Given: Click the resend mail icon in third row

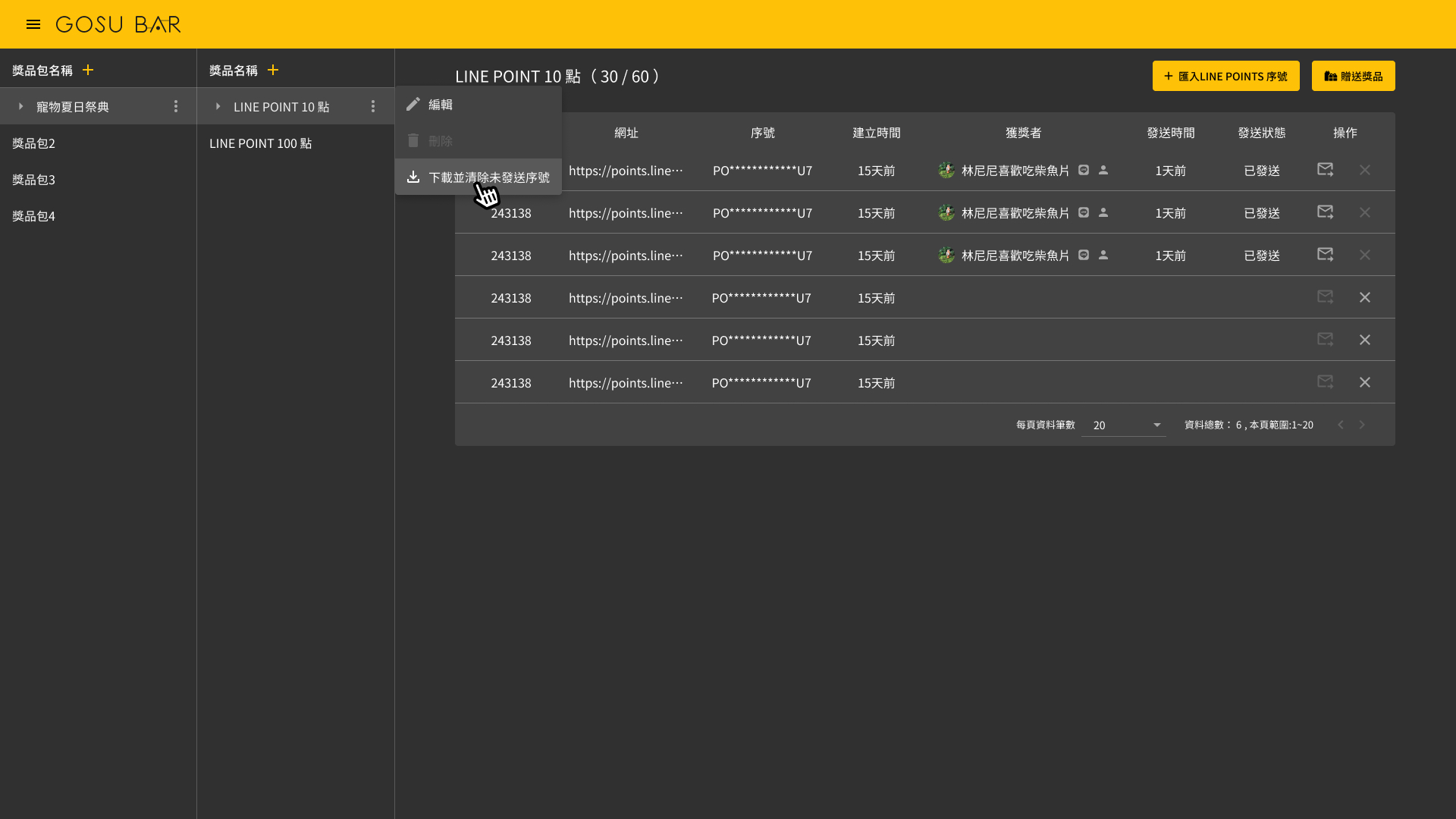Looking at the screenshot, I should click(1325, 254).
